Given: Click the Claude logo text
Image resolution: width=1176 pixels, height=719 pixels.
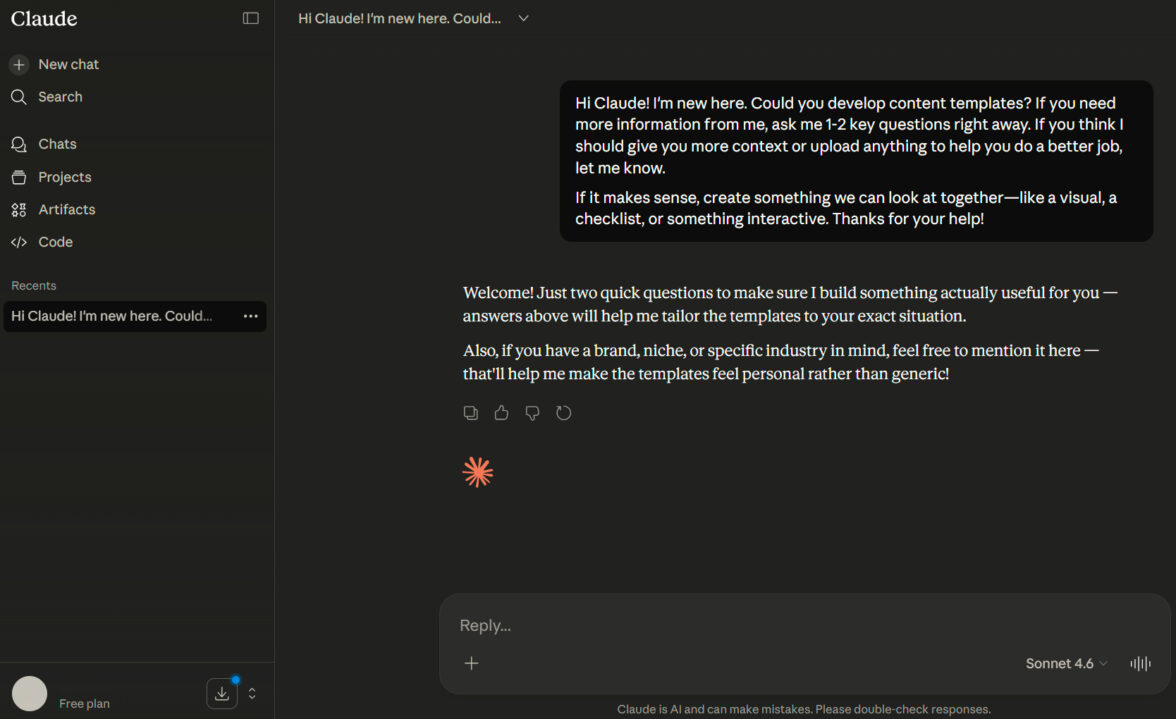Looking at the screenshot, I should click(44, 18).
